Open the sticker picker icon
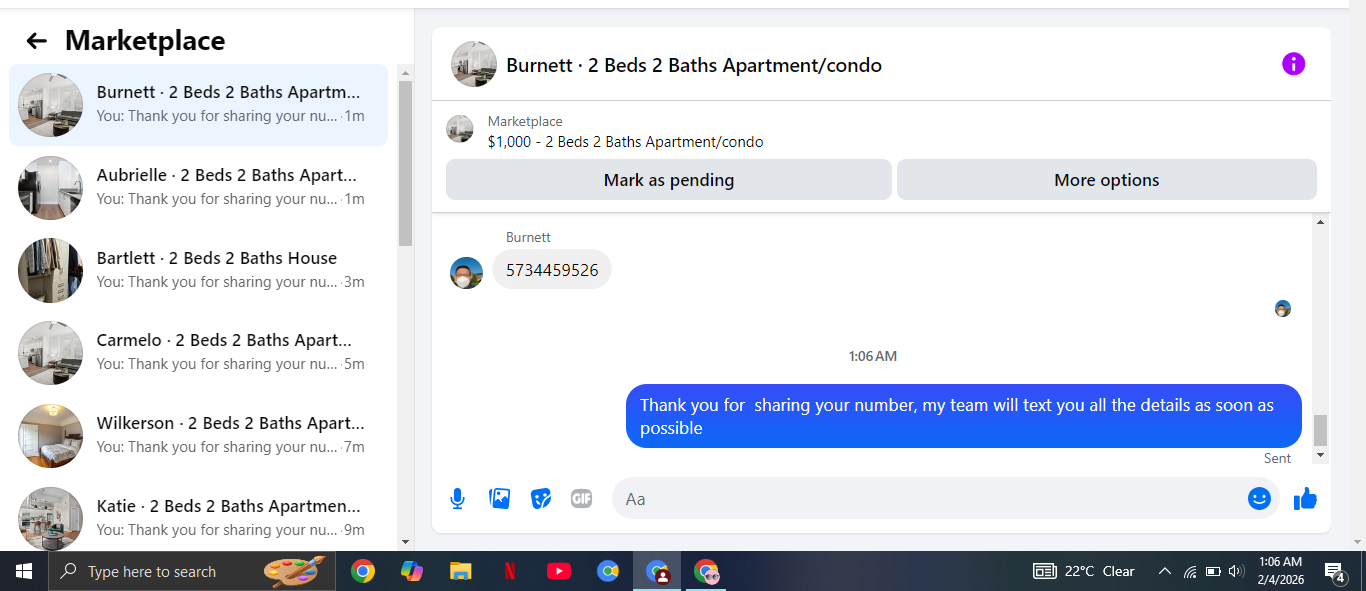 tap(541, 498)
